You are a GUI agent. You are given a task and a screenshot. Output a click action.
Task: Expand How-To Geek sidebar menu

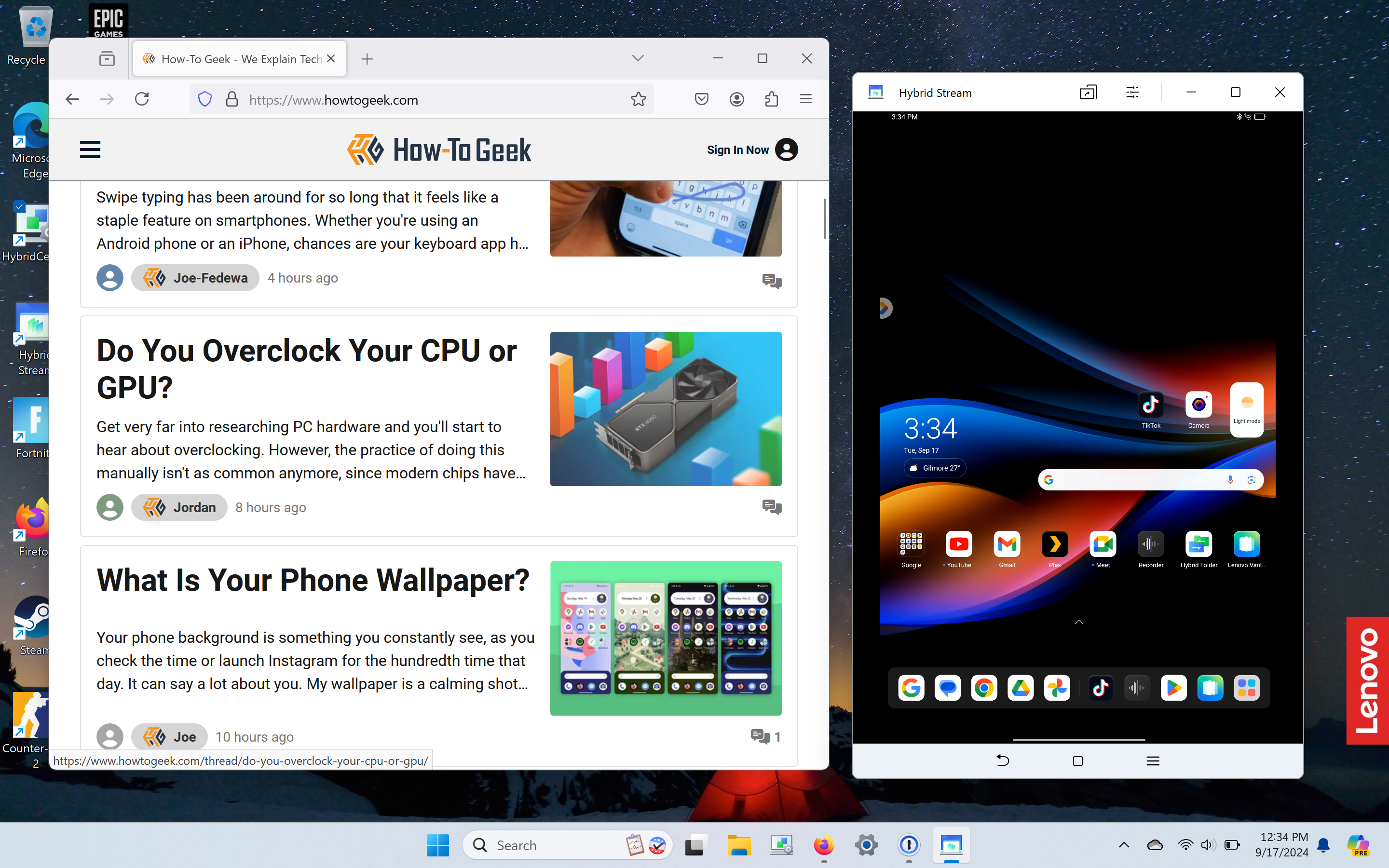pos(90,149)
